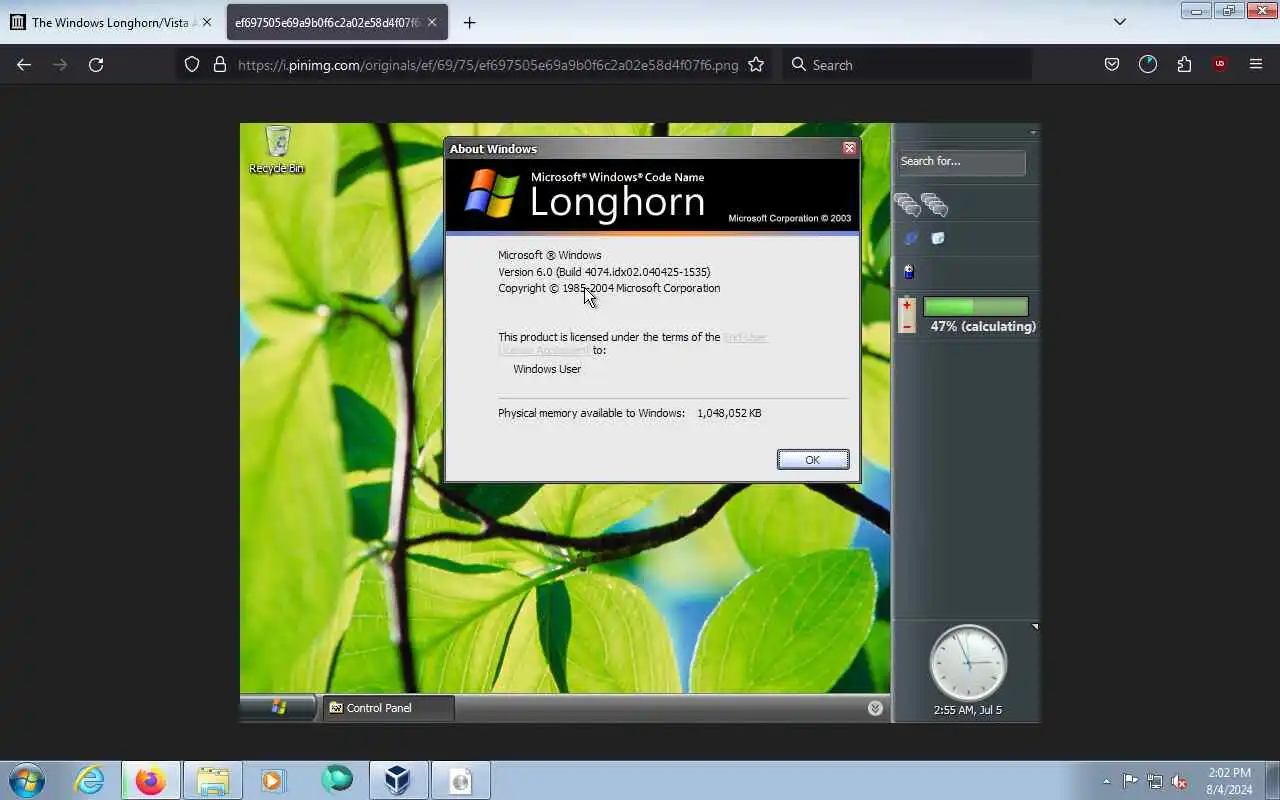View site security padlock details

[220, 64]
